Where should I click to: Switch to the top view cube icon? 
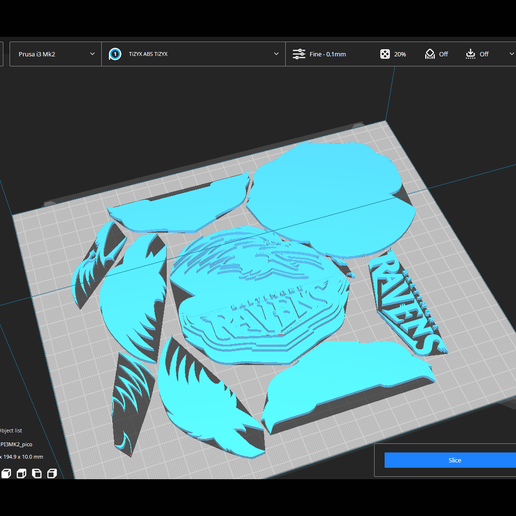[37, 473]
